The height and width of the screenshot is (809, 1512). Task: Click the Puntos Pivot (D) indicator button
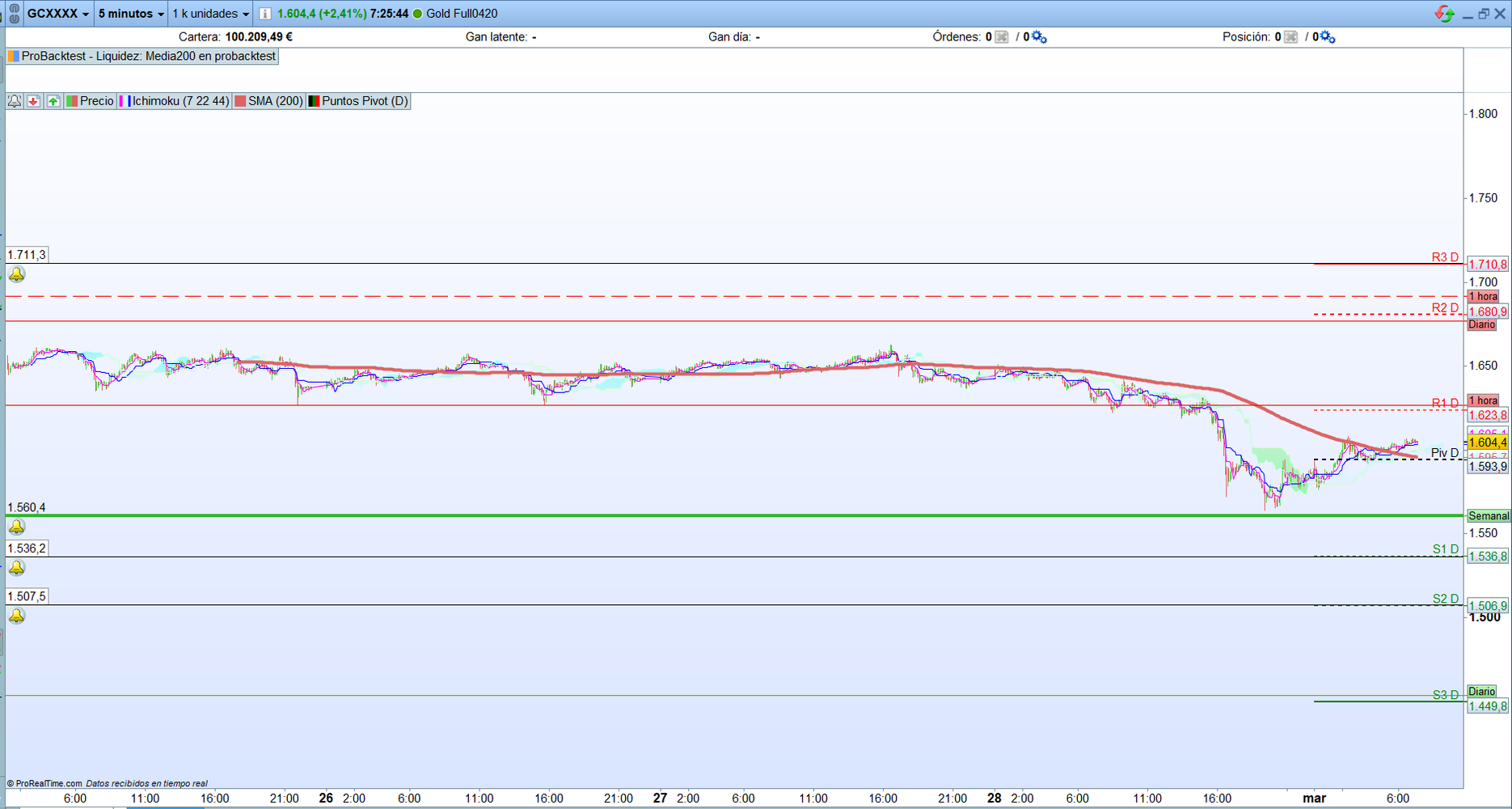coord(358,101)
